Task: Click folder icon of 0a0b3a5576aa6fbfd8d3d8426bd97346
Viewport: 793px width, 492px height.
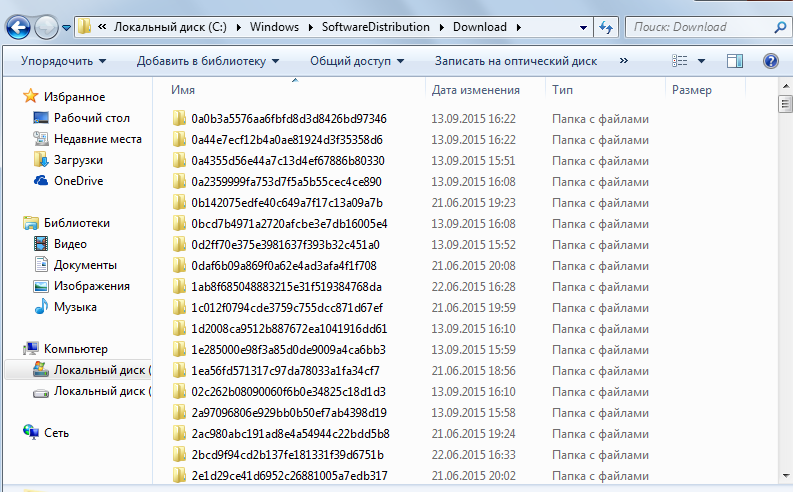Action: 179,118
